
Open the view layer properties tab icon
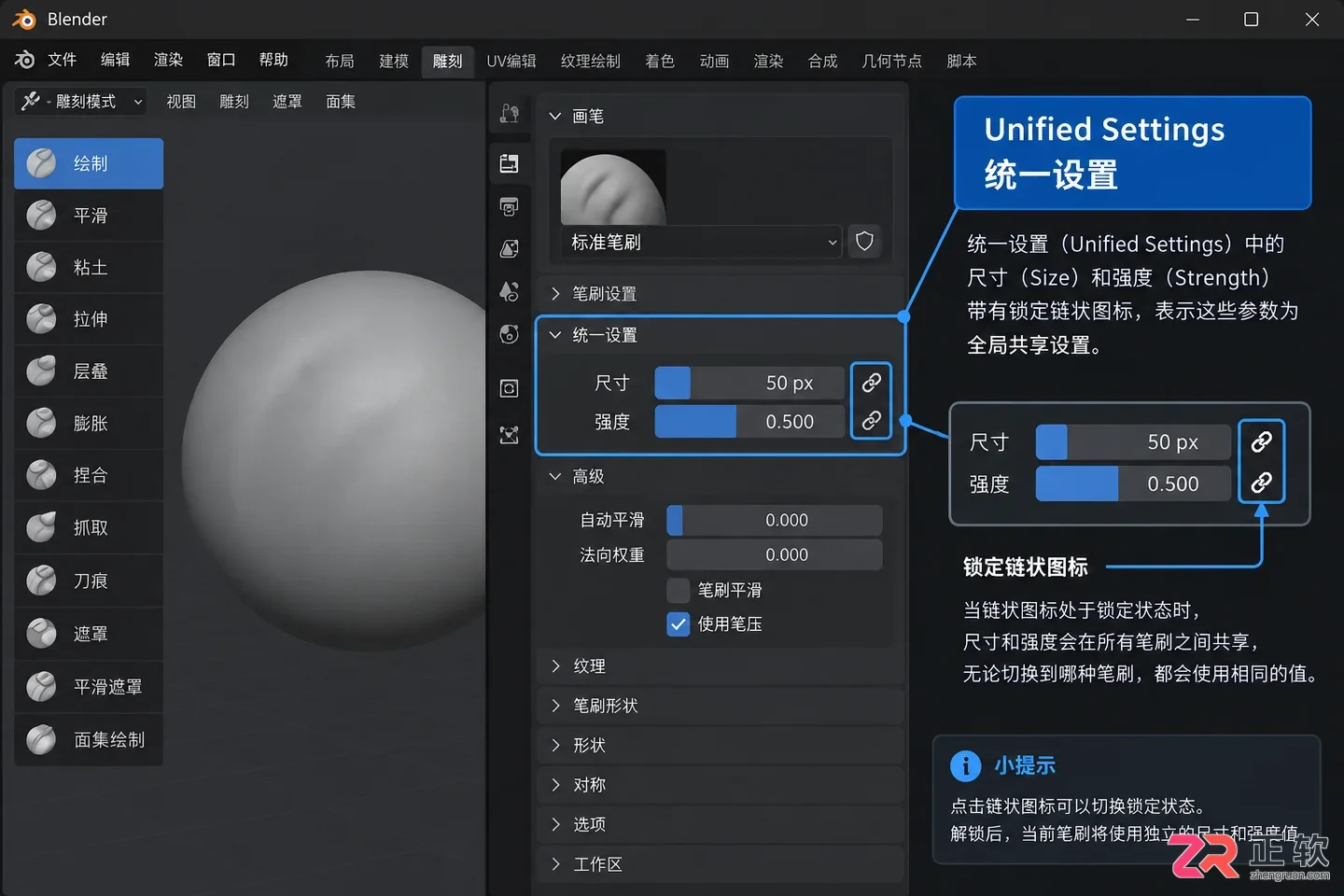510,249
